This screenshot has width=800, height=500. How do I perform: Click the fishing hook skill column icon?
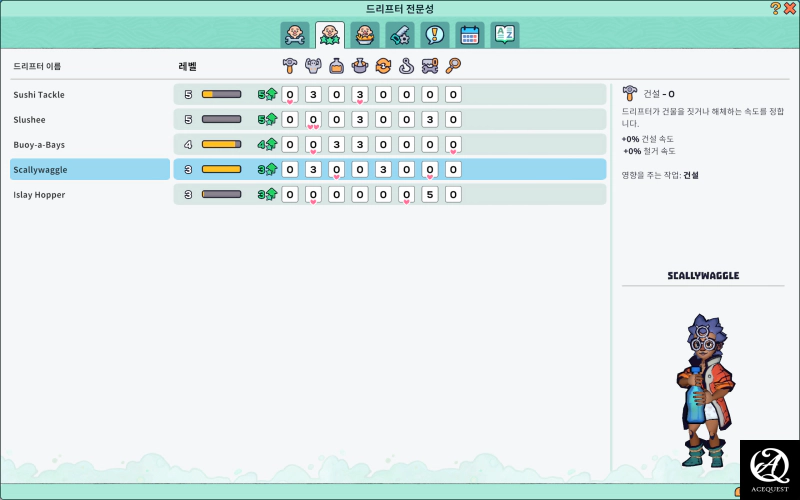(407, 66)
